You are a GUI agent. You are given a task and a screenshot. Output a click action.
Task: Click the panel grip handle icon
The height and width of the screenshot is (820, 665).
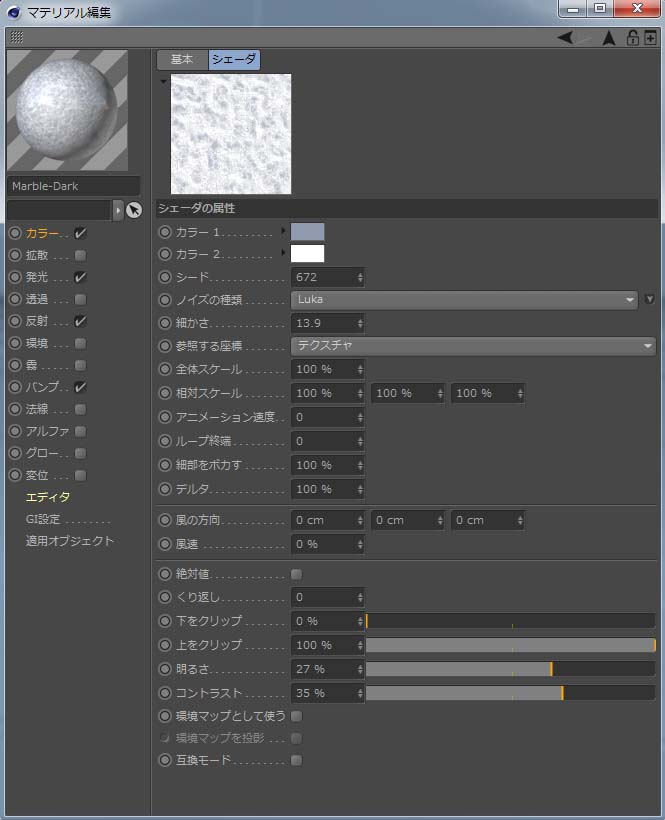click(x=16, y=37)
